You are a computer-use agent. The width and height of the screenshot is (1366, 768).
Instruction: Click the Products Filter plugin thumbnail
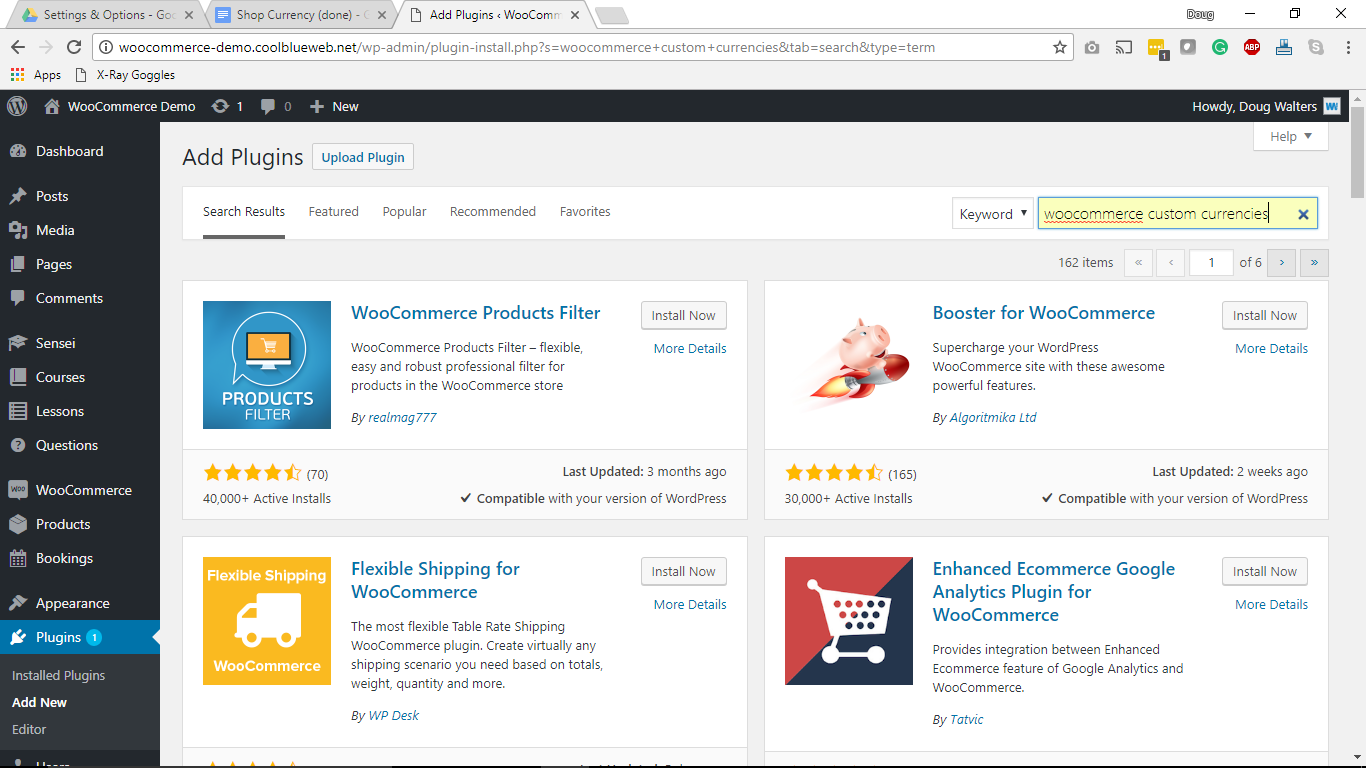click(x=267, y=365)
